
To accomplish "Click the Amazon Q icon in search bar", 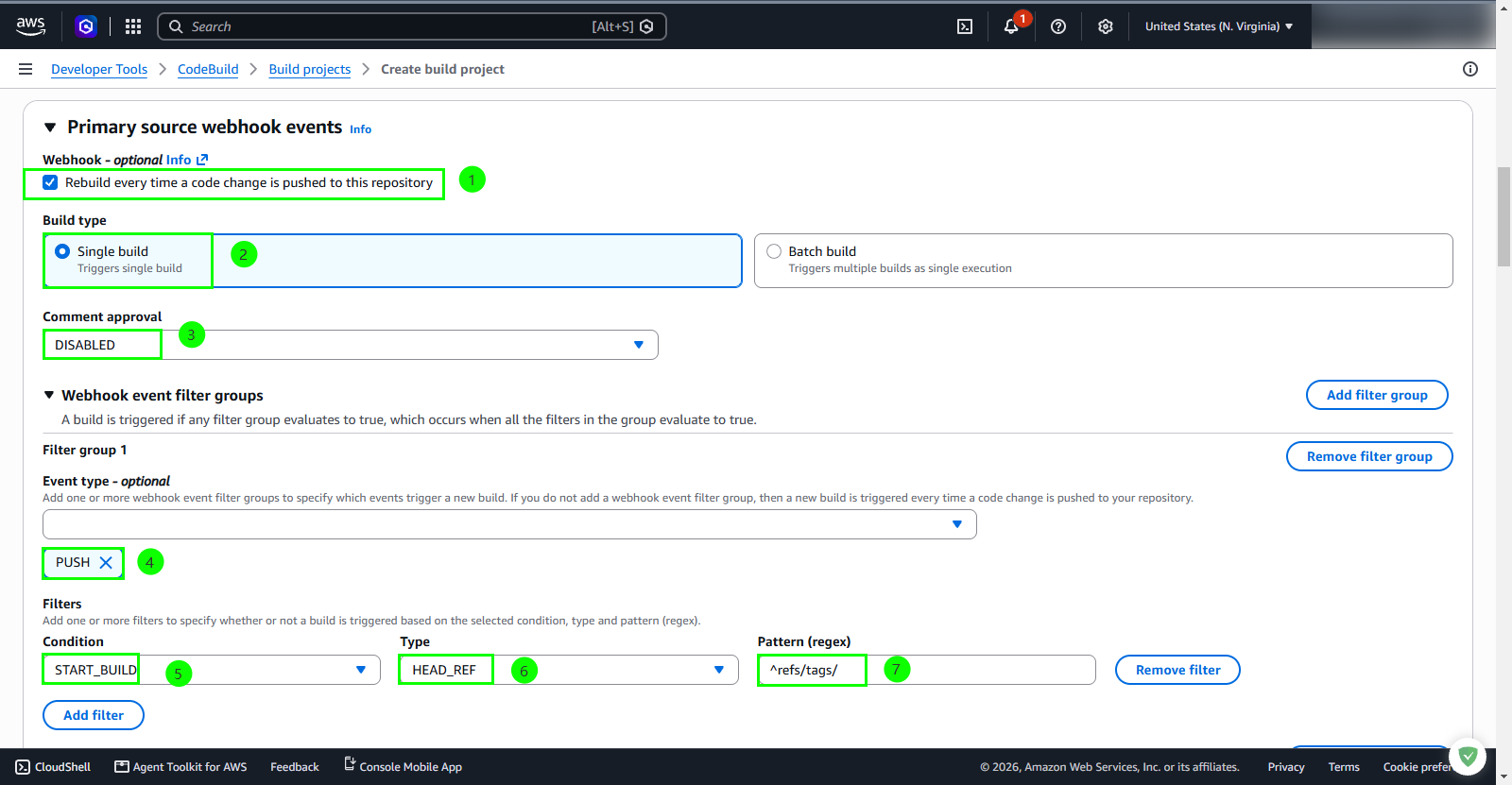I will click(646, 26).
